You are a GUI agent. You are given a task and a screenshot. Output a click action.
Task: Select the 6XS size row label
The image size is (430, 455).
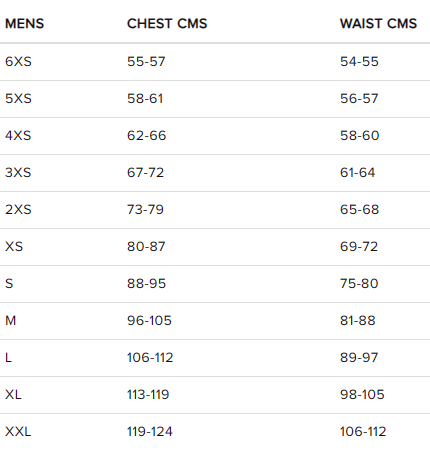(x=18, y=62)
